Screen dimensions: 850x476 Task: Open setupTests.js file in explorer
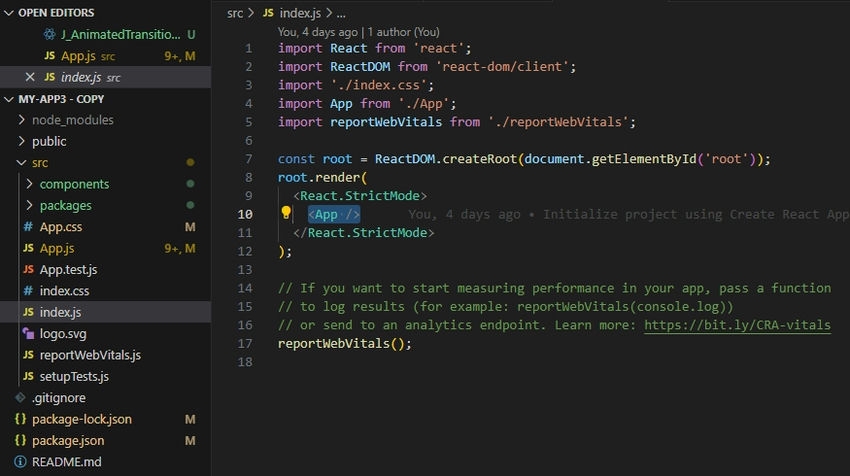(74, 377)
